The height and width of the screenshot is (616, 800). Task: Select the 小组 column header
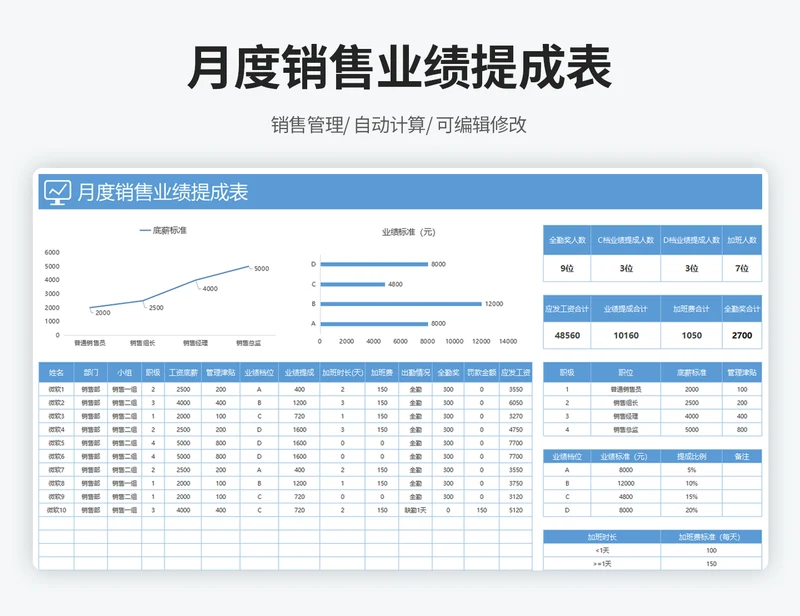tap(124, 373)
